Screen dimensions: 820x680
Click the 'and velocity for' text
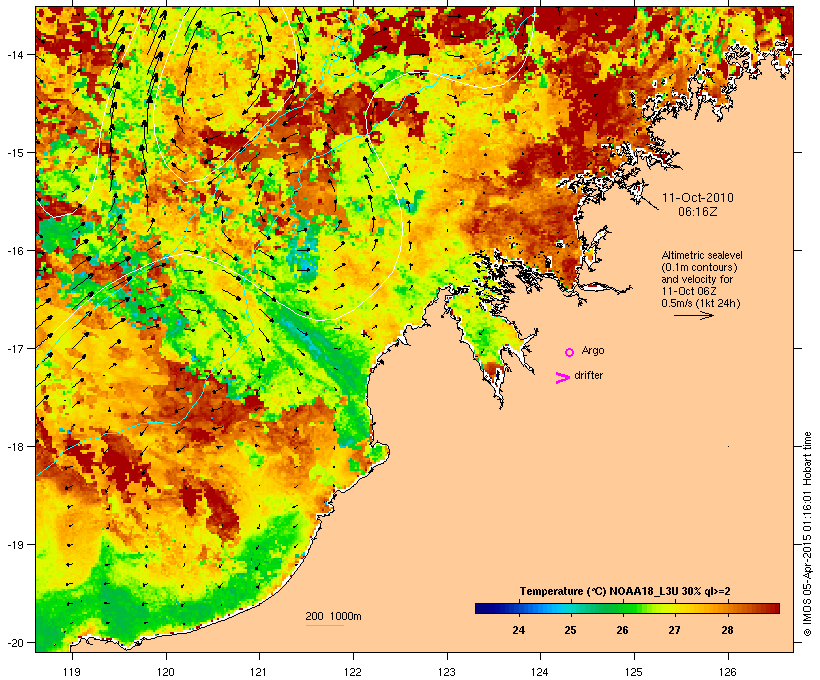tap(697, 279)
